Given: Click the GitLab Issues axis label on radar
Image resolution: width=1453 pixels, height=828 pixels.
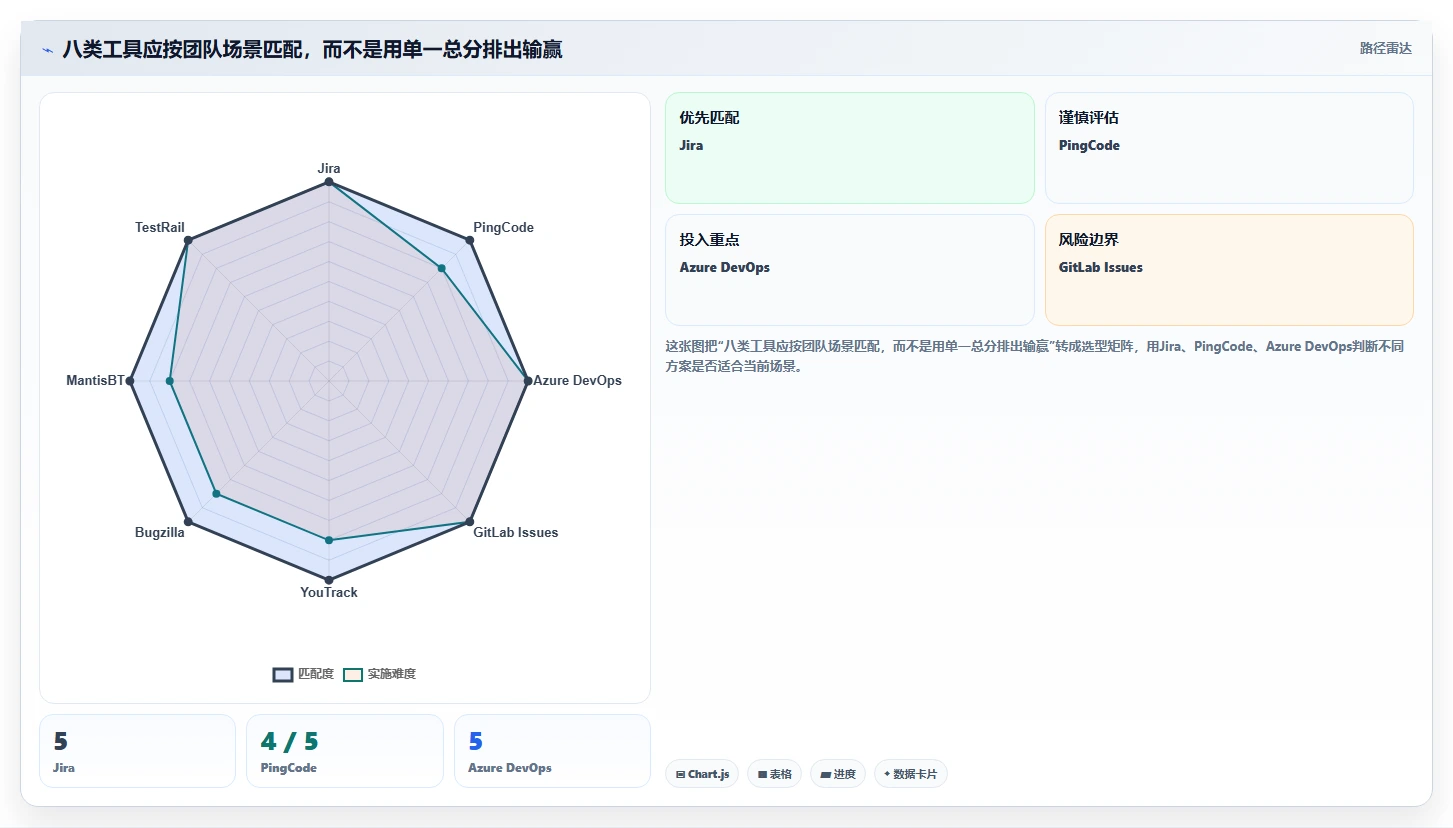Looking at the screenshot, I should [515, 532].
